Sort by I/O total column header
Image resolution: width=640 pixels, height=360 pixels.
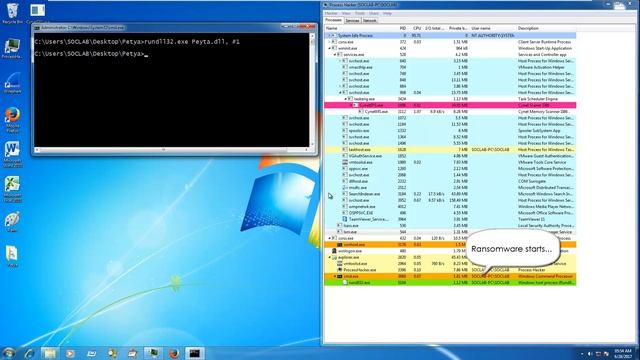pos(435,28)
